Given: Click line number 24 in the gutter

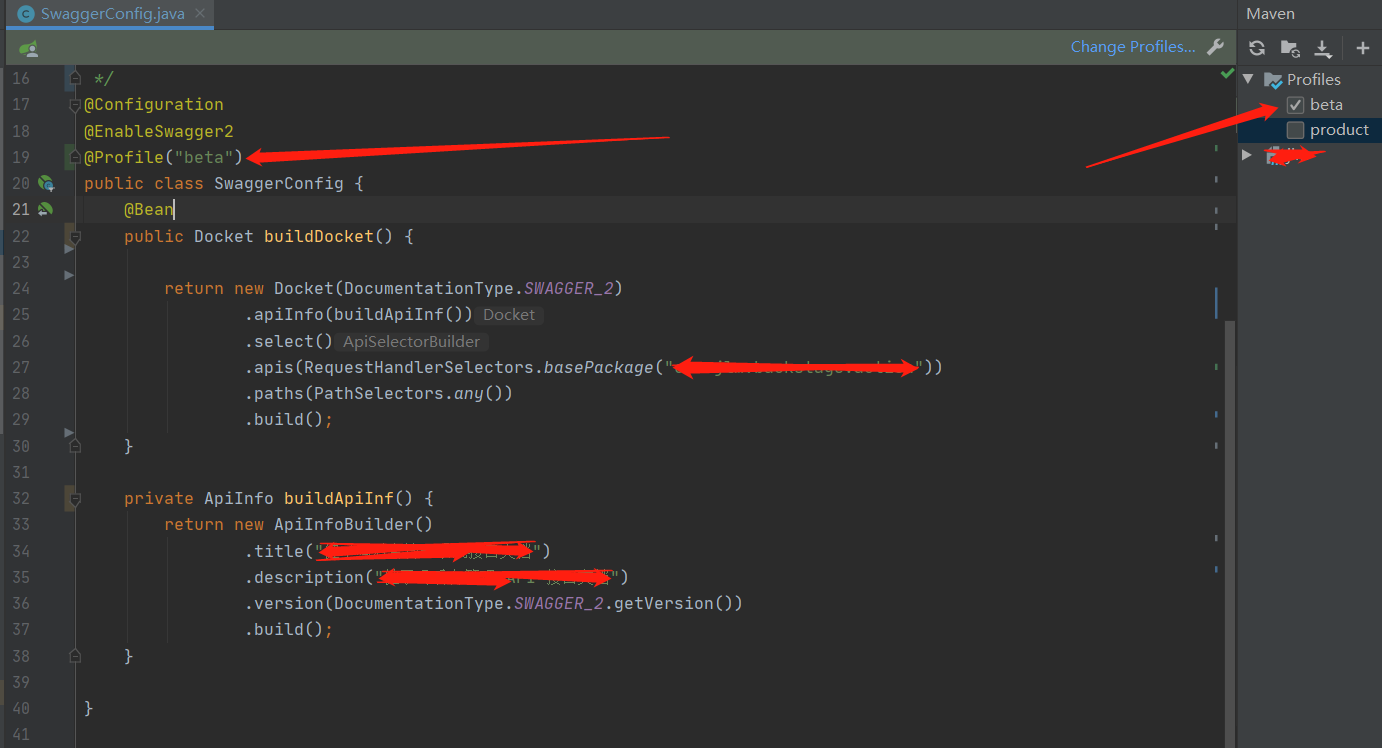Looking at the screenshot, I should coord(21,288).
